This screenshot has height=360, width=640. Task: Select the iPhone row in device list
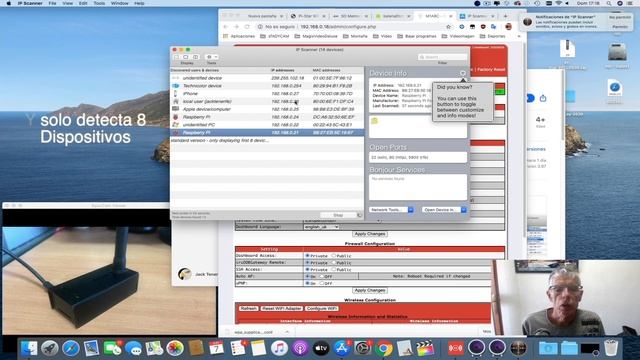coord(267,93)
